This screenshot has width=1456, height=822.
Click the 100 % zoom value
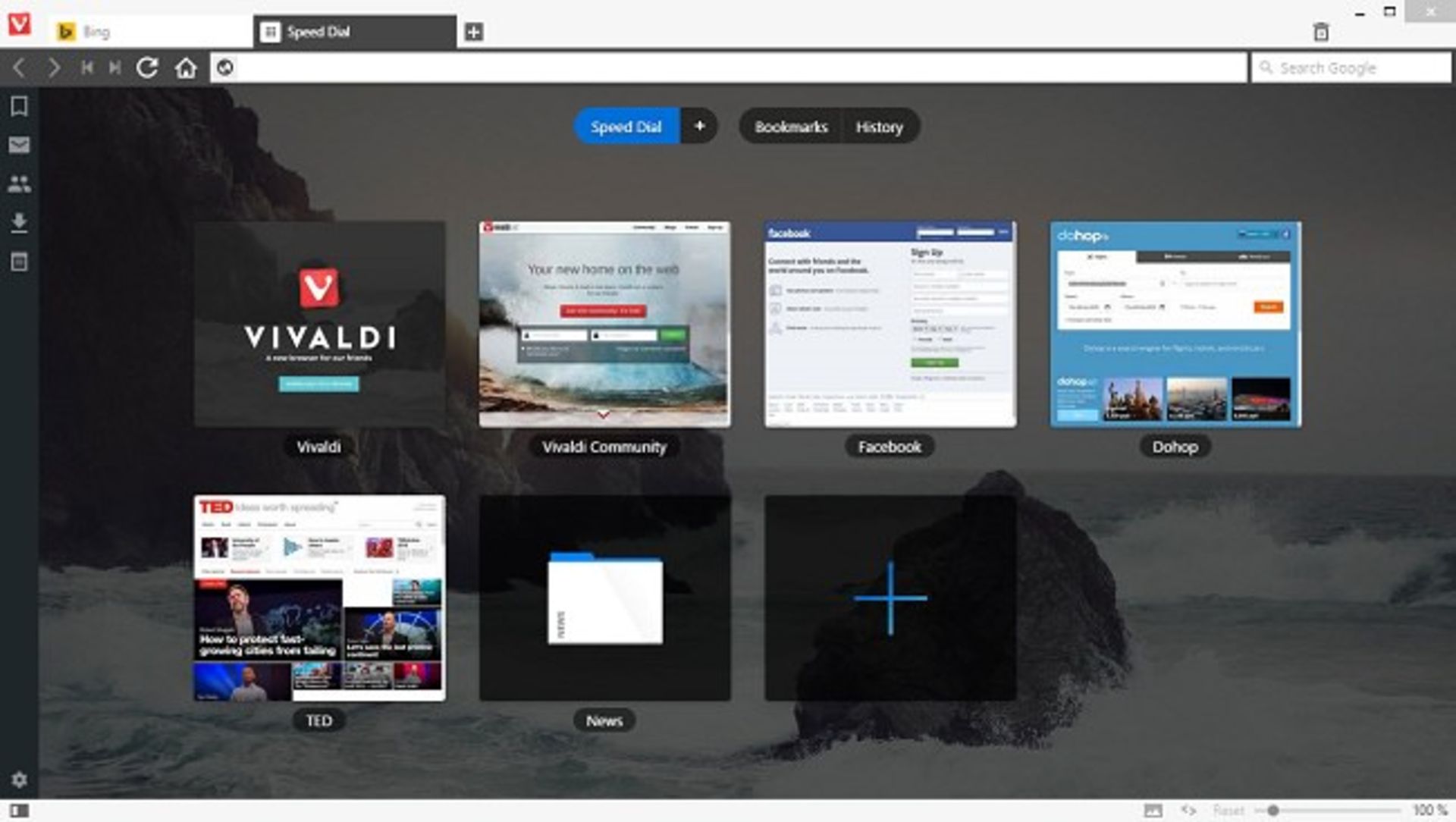[1430, 811]
